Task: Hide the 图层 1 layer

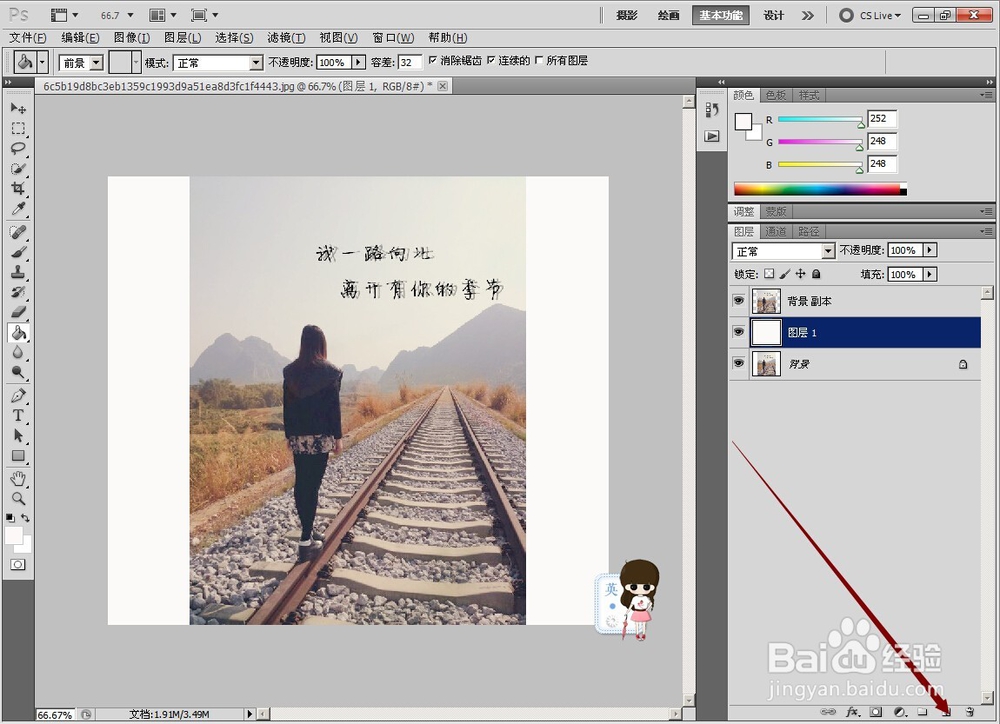Action: pyautogui.click(x=739, y=332)
